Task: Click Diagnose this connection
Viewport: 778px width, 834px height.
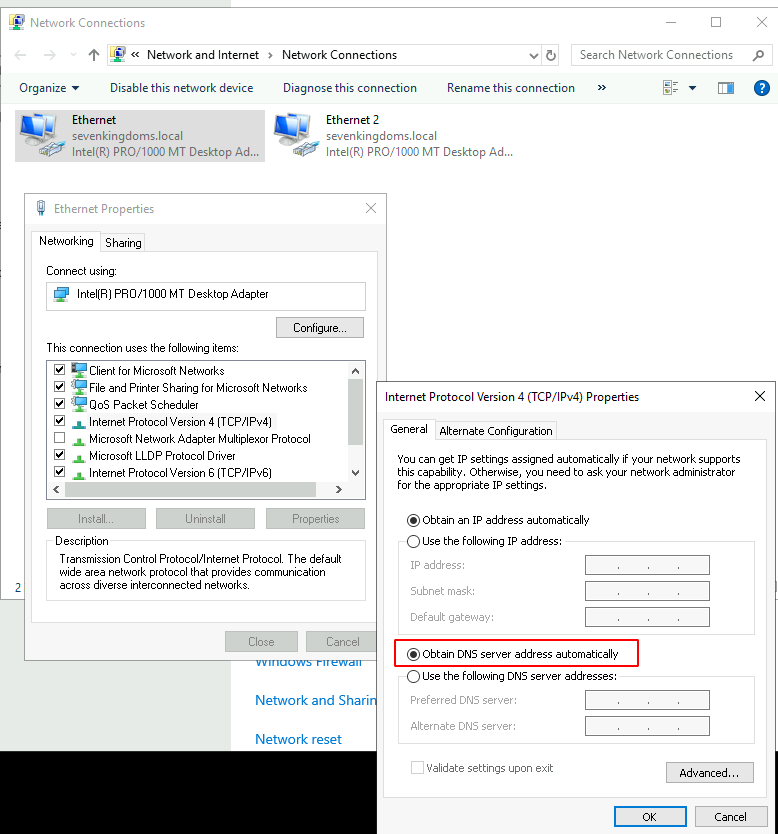Action: point(349,88)
